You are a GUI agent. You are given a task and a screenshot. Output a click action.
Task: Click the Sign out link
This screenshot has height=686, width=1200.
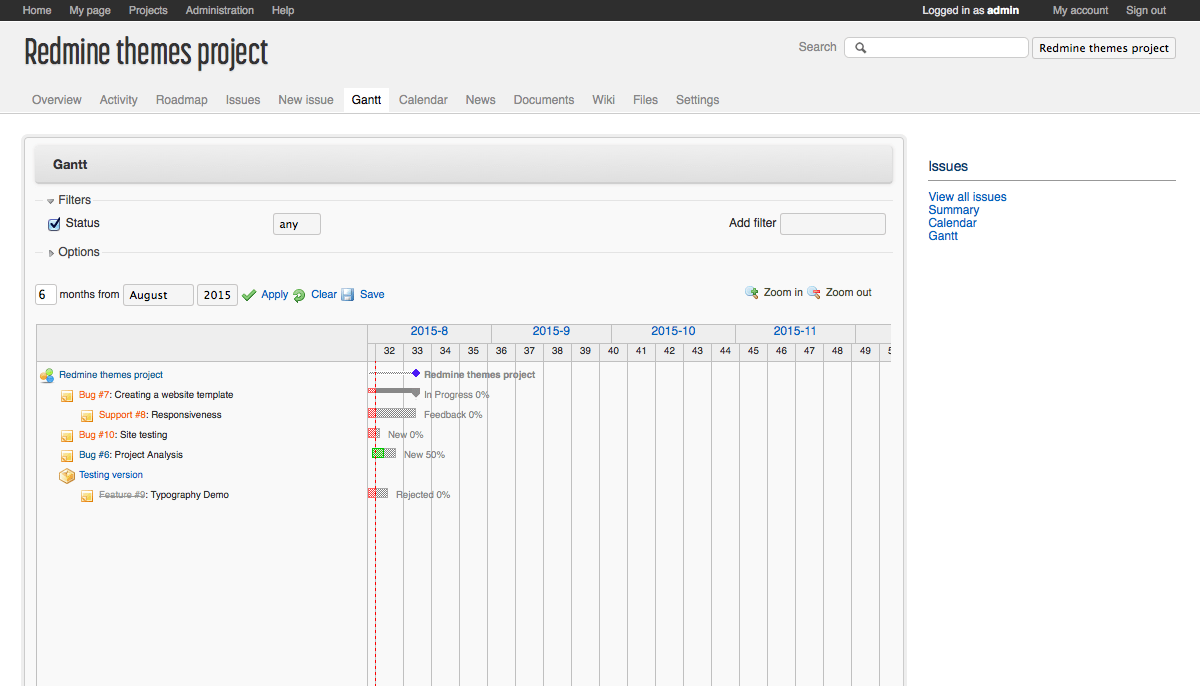point(1146,10)
